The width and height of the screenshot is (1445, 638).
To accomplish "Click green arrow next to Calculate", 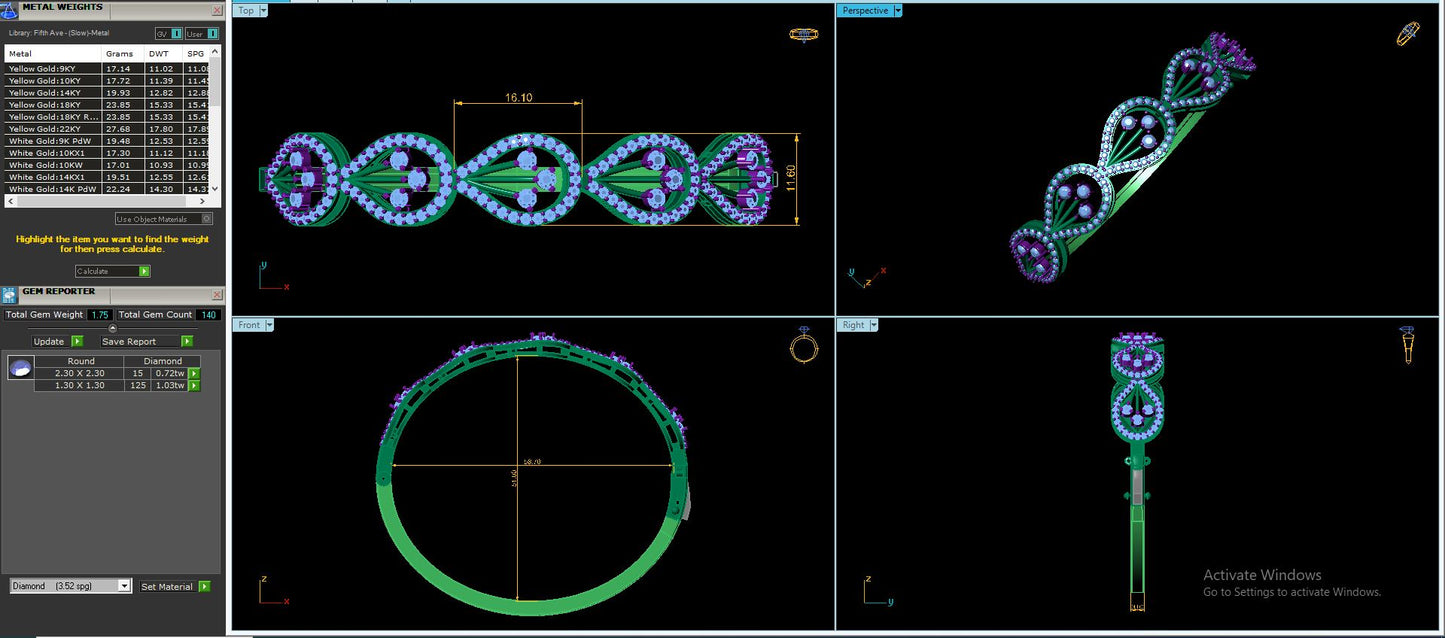I will click(x=145, y=271).
